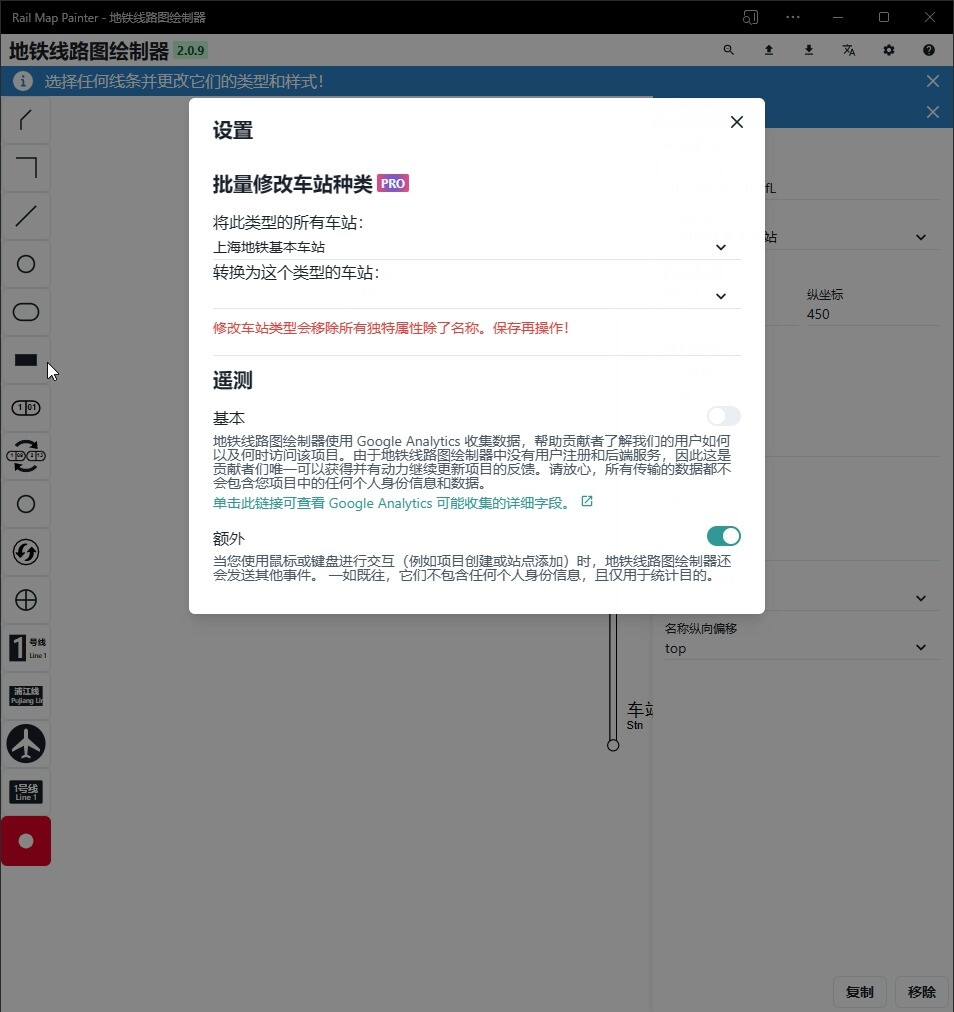Open Google Analytics detailed fields link

(402, 503)
